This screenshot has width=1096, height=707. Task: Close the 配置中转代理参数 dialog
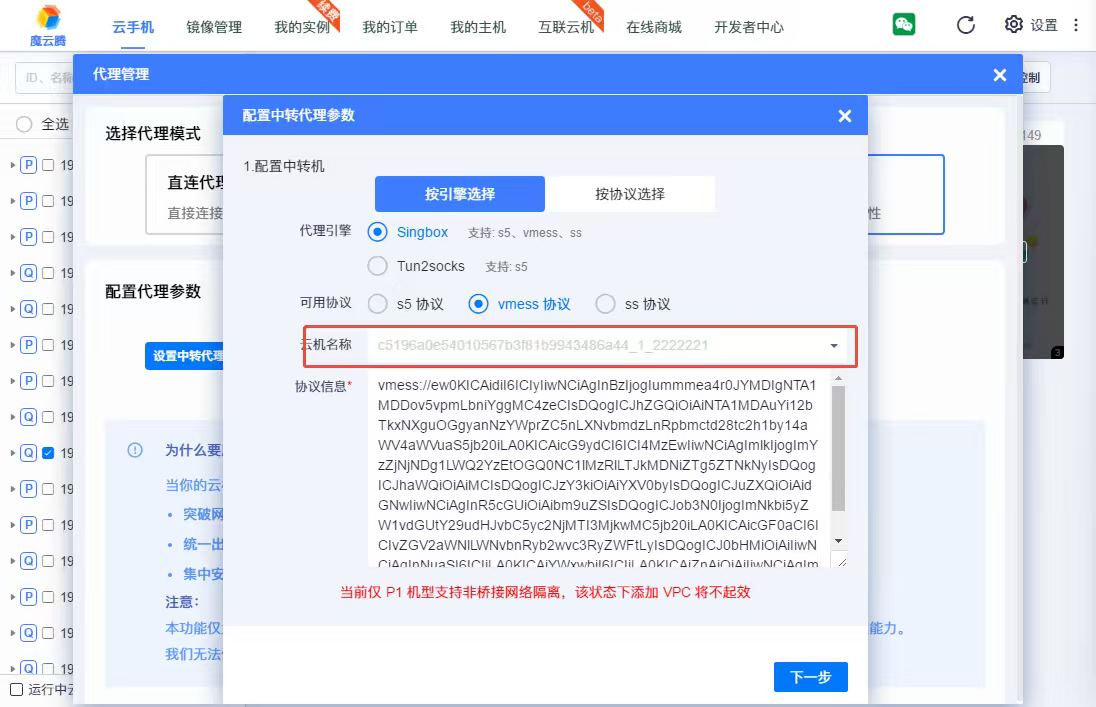pos(845,116)
